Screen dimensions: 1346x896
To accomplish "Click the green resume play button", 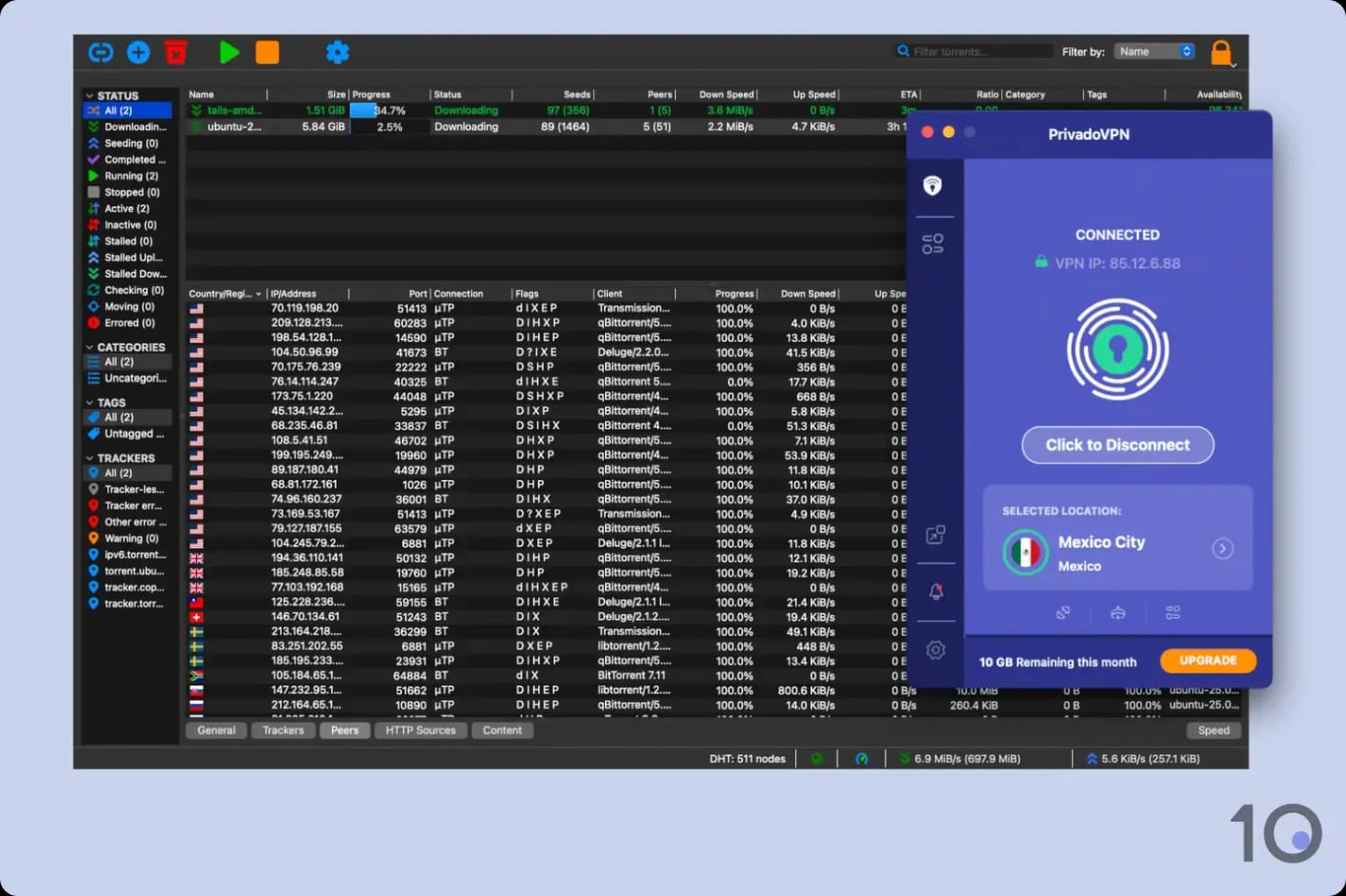I will [229, 52].
